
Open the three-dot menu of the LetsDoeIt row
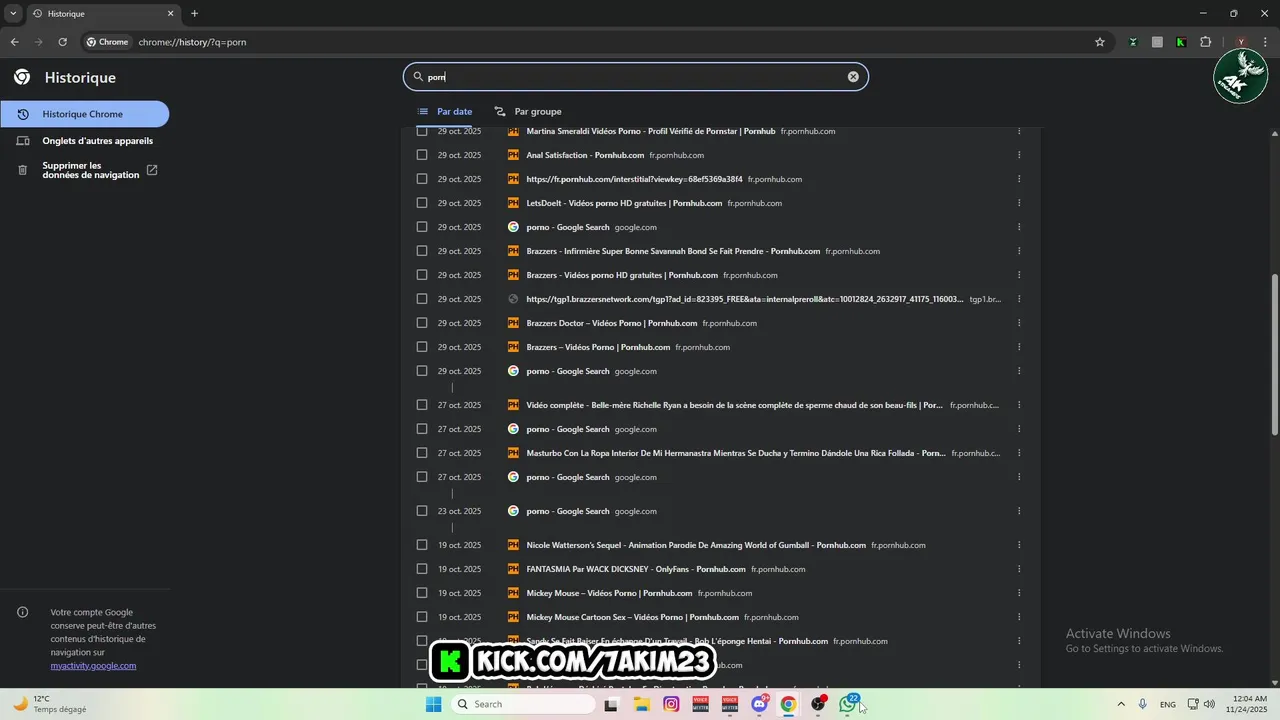click(1019, 203)
